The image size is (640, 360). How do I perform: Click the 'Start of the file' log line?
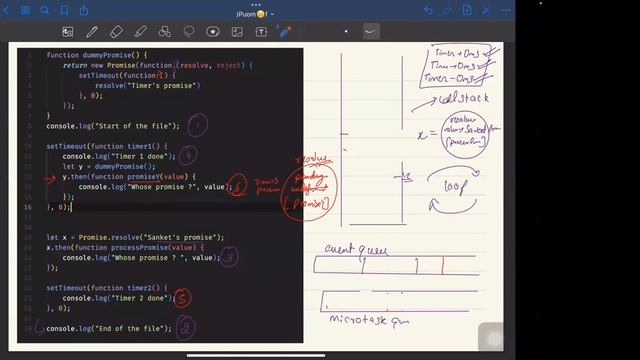coord(113,126)
